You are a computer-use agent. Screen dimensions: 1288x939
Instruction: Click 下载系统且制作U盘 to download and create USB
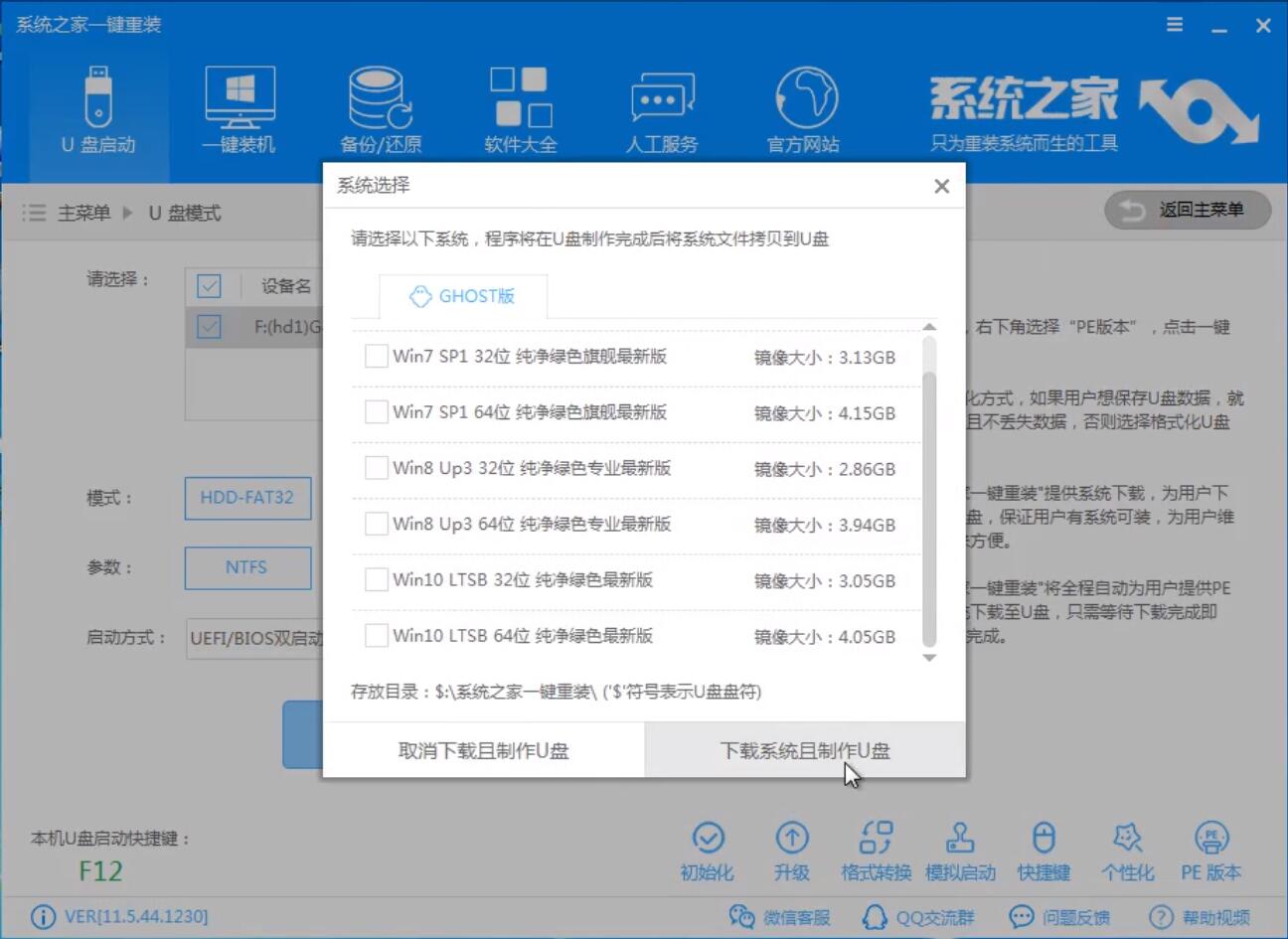(x=804, y=749)
